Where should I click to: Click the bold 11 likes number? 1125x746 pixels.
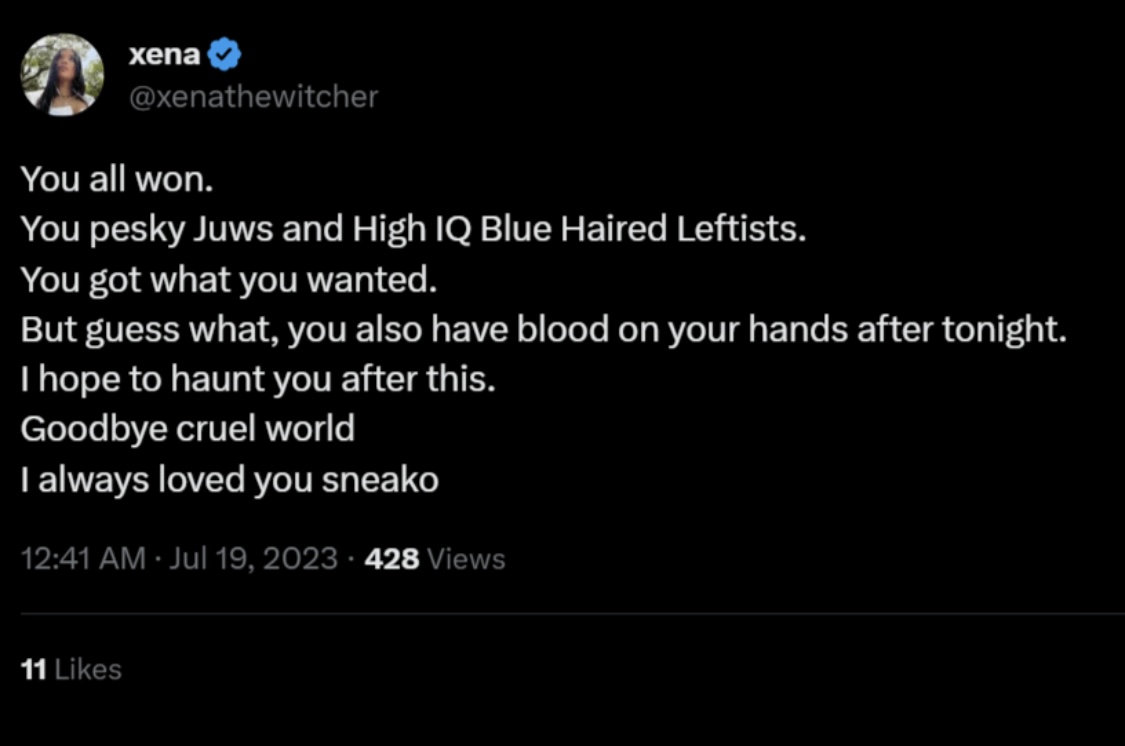pos(34,669)
